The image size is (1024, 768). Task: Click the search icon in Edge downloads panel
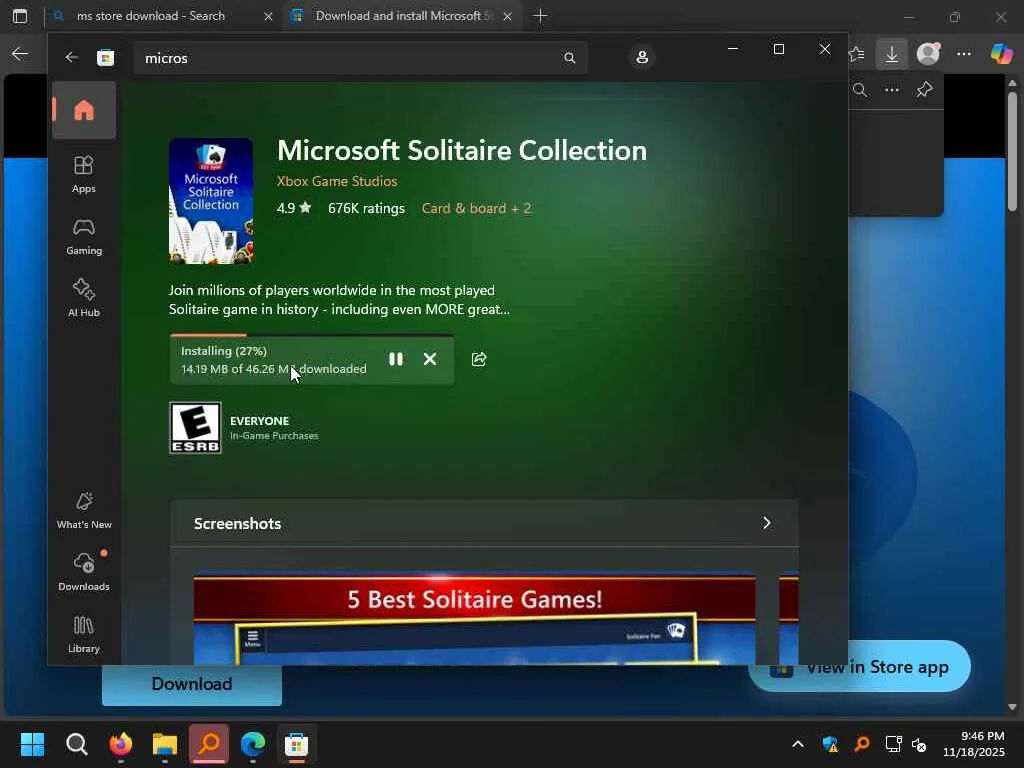[x=860, y=90]
